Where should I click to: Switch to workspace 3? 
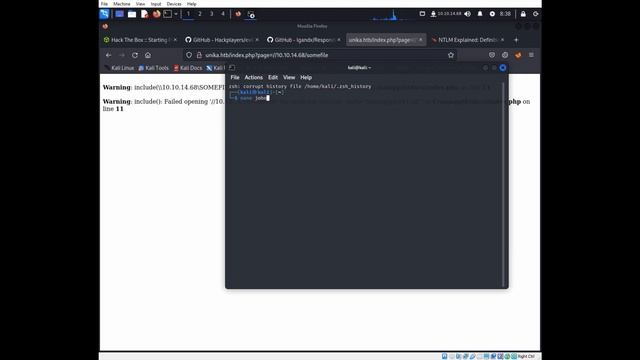point(211,14)
